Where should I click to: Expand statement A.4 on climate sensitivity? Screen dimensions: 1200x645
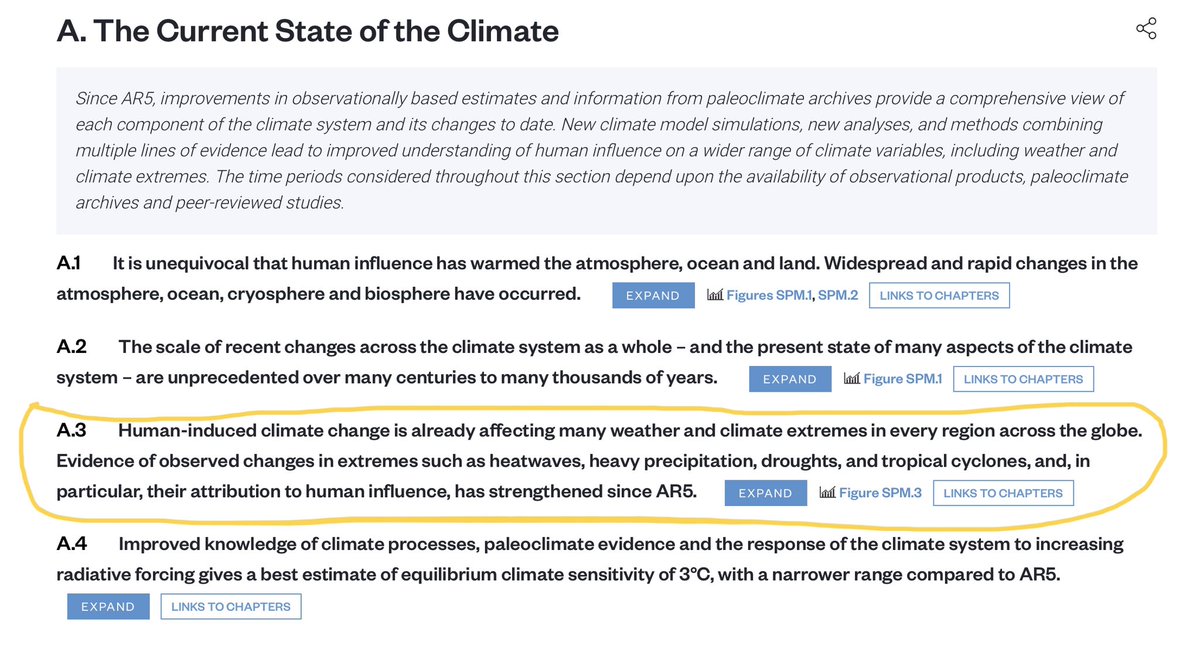tap(108, 606)
